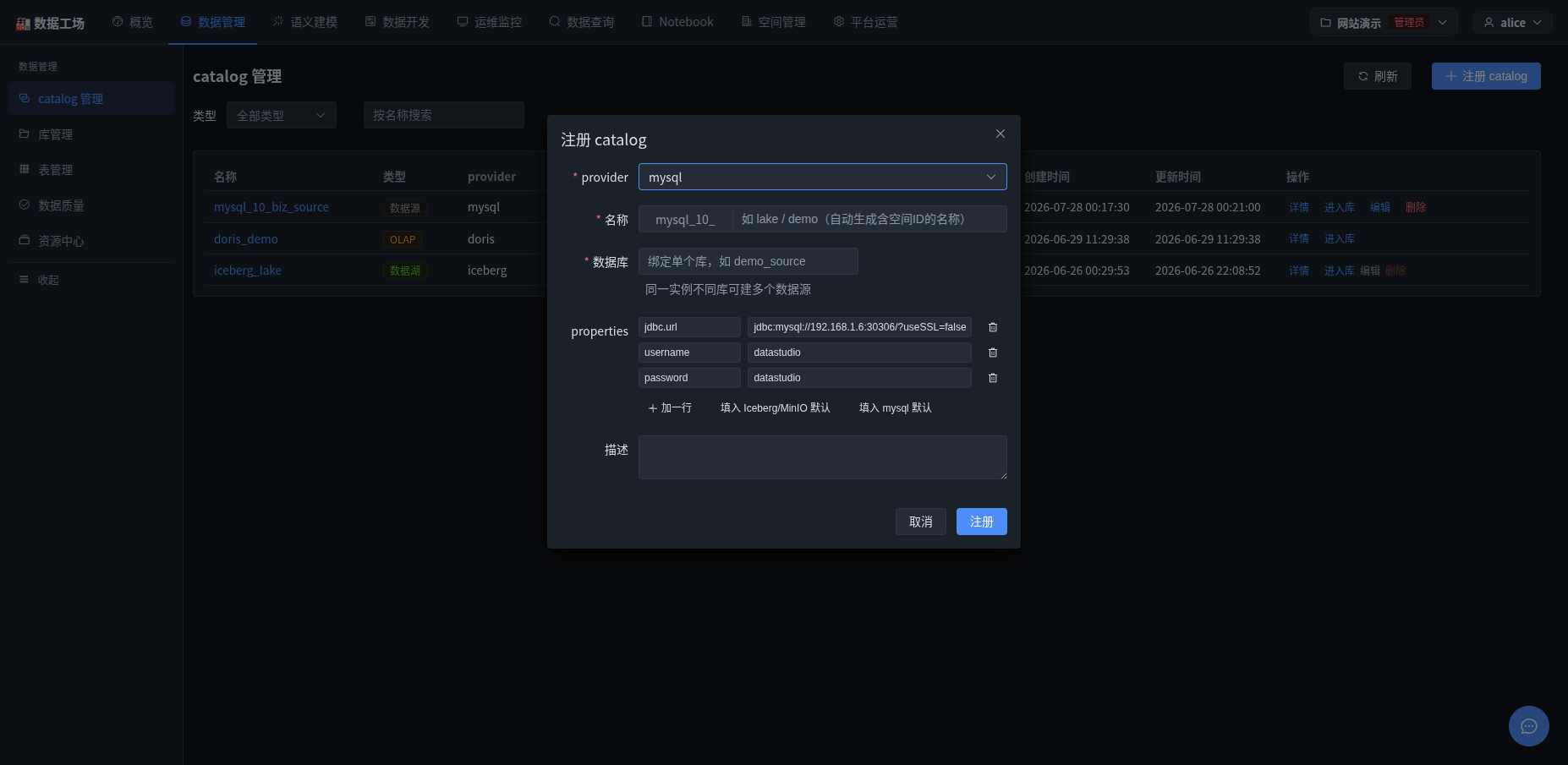Select catalog 管理 in the sidebar
1568x765 pixels.
(x=91, y=98)
